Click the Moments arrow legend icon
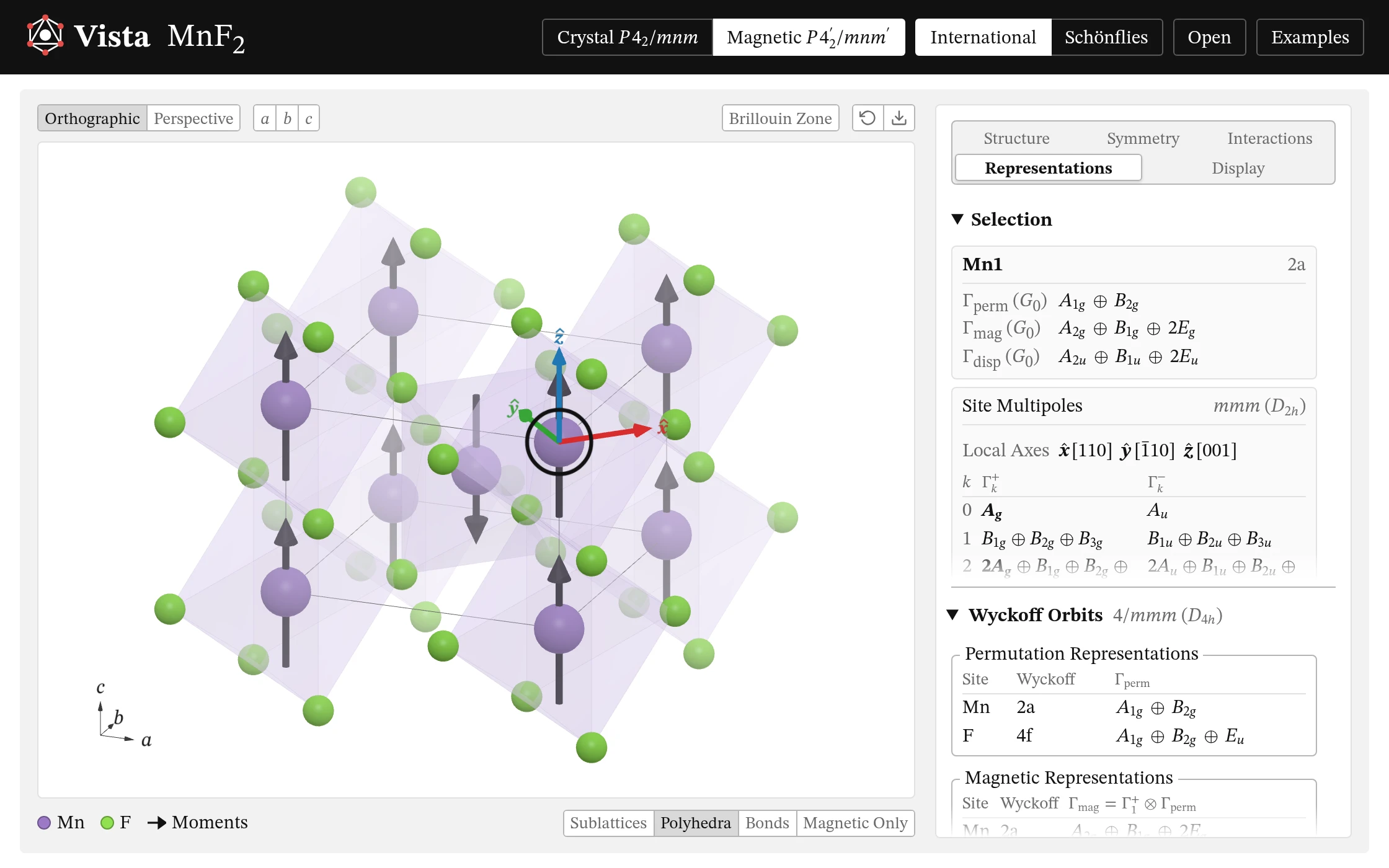 157,823
